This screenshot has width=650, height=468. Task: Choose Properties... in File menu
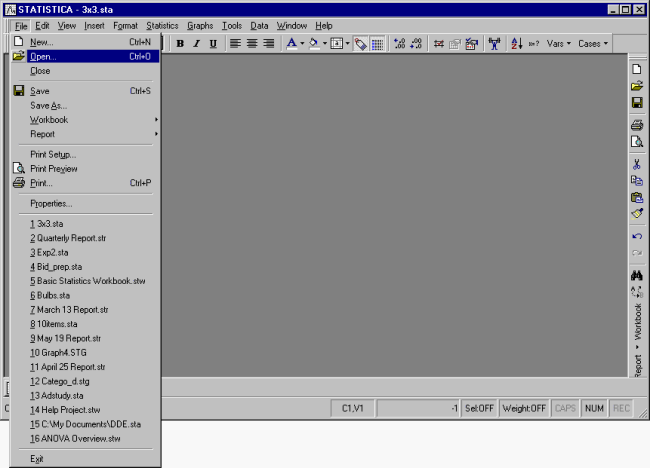[x=85, y=204]
